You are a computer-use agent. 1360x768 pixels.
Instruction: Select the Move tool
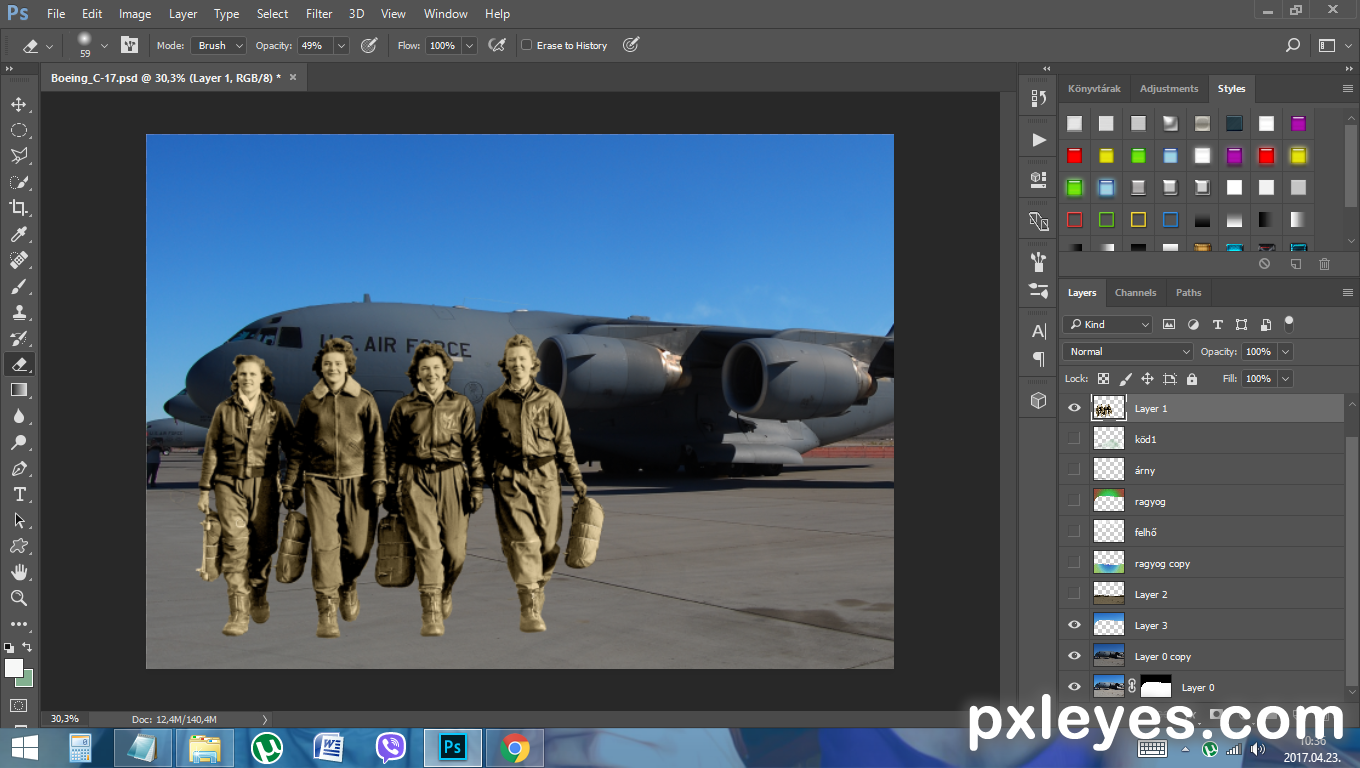18,104
